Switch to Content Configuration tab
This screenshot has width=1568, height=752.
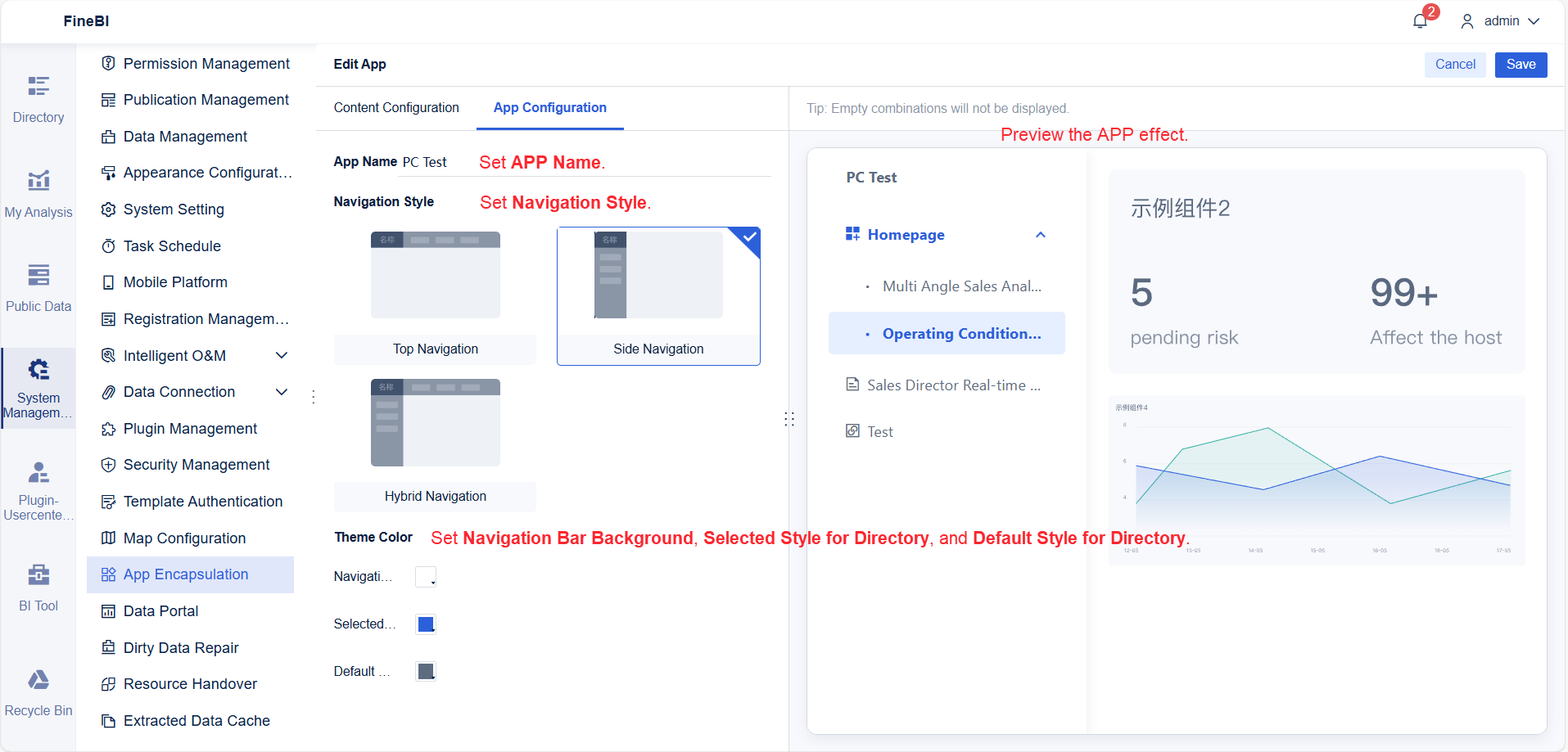coord(396,108)
